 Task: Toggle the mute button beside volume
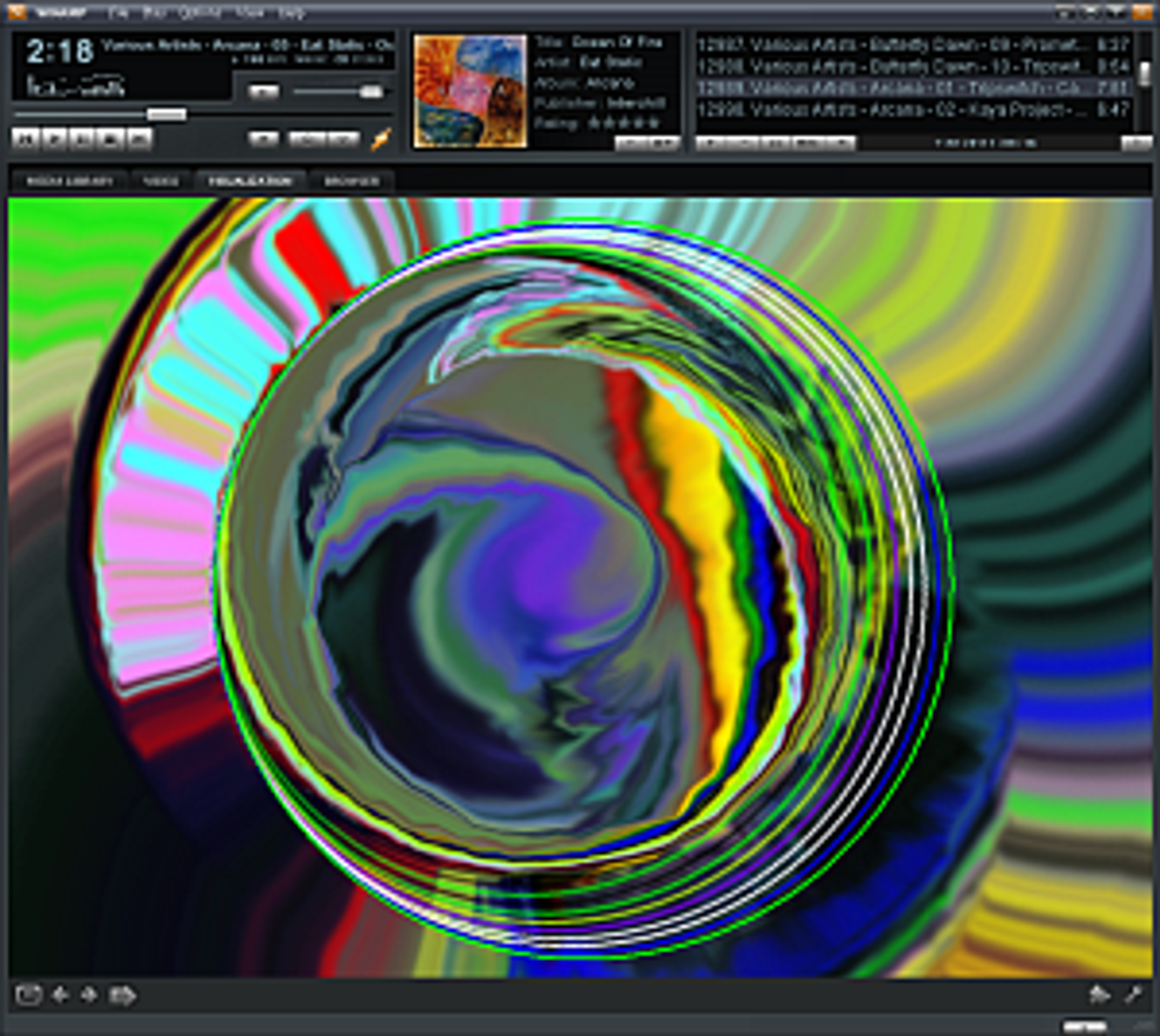(263, 92)
